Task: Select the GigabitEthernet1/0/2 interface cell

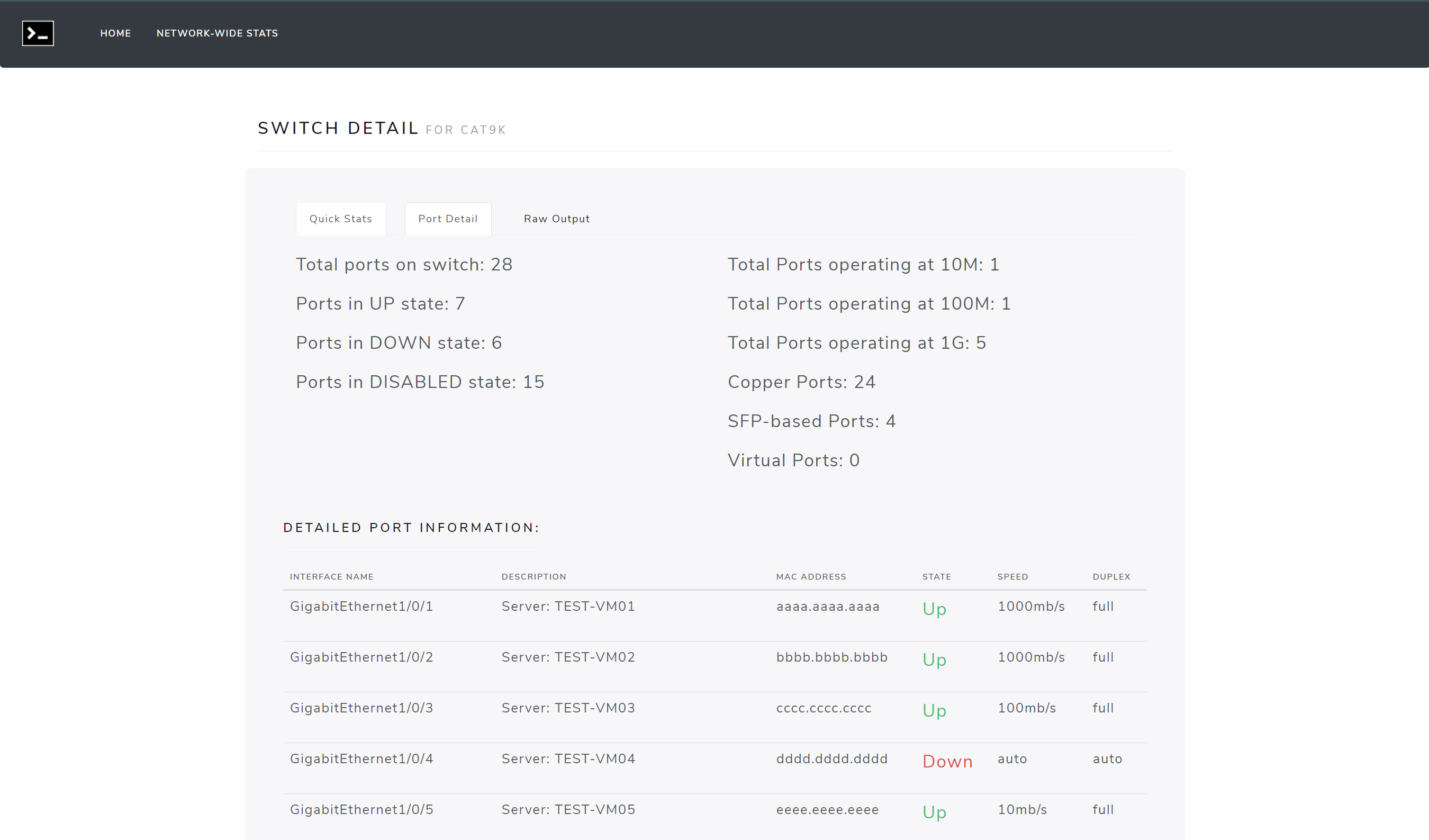Action: click(x=362, y=657)
